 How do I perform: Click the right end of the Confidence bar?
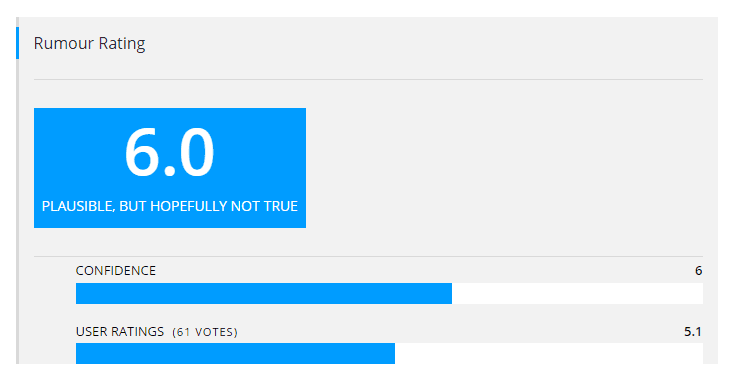pos(699,293)
